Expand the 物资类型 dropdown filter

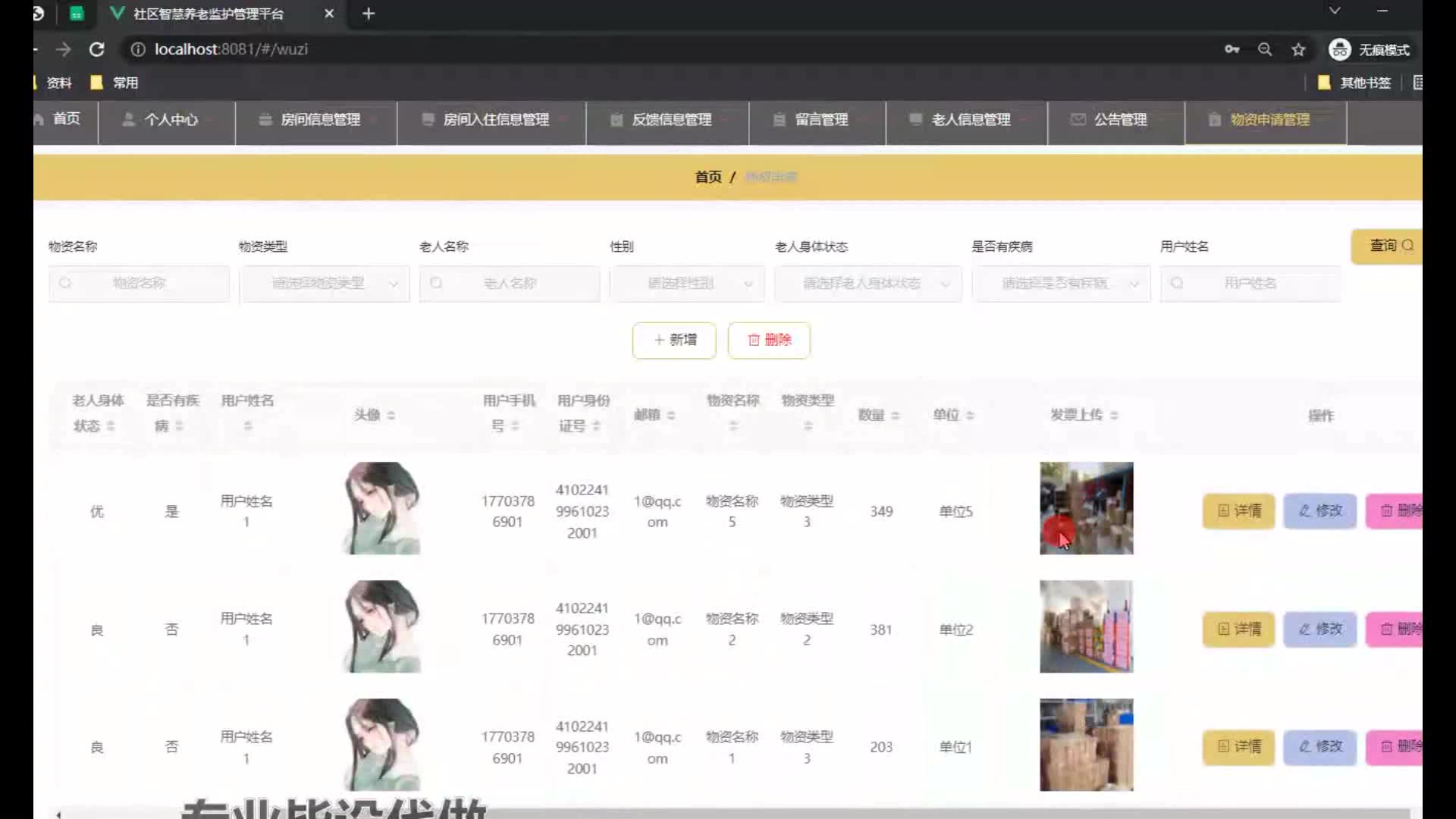pos(325,284)
